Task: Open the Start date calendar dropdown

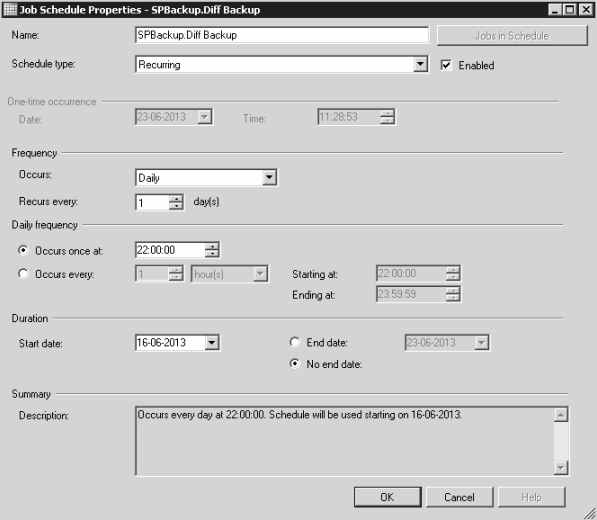Action: [x=212, y=343]
